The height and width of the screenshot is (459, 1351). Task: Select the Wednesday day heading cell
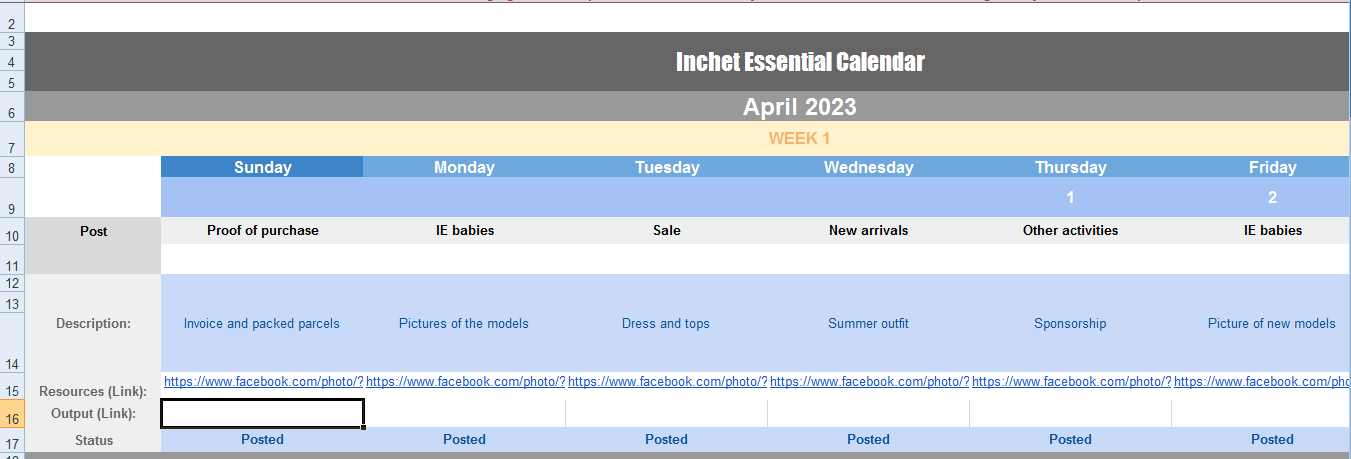click(868, 167)
